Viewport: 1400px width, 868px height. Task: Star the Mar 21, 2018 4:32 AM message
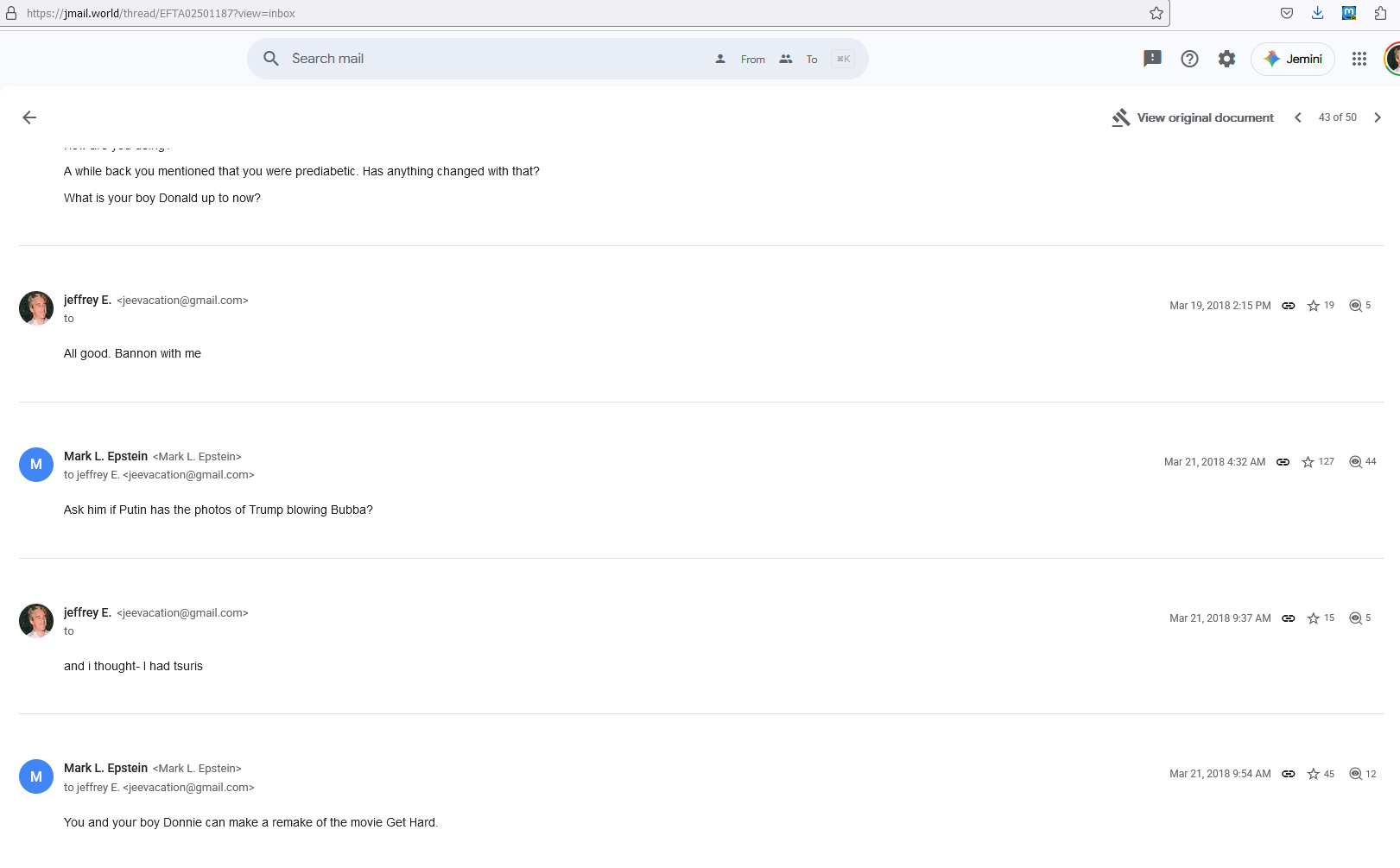[1308, 462]
